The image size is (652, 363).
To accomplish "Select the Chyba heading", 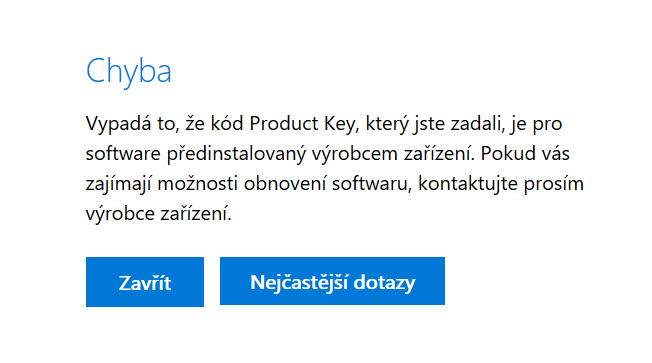I will coord(128,72).
